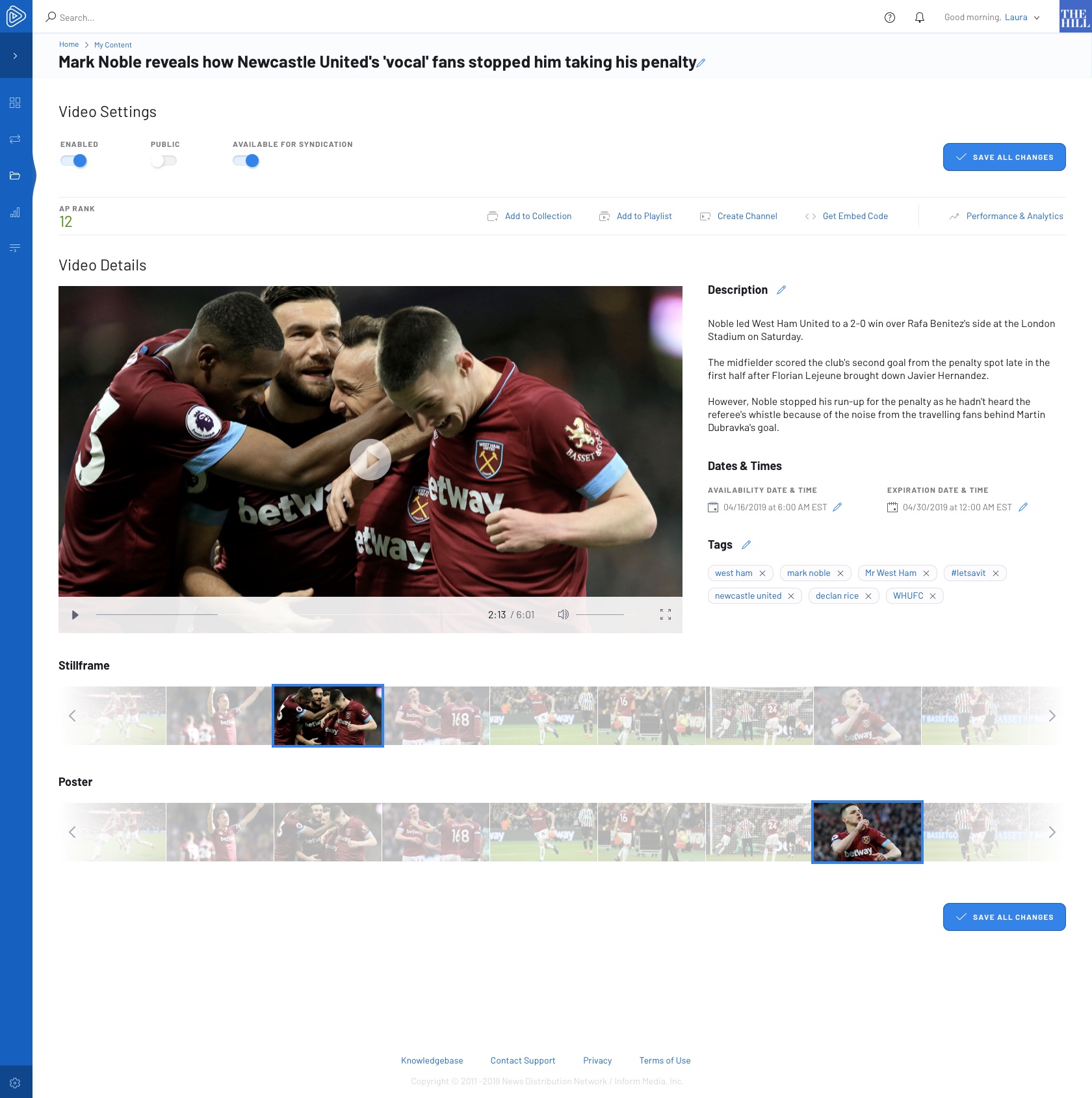The image size is (1092, 1098).
Task: Click availability date calendar icon
Action: coord(713,507)
